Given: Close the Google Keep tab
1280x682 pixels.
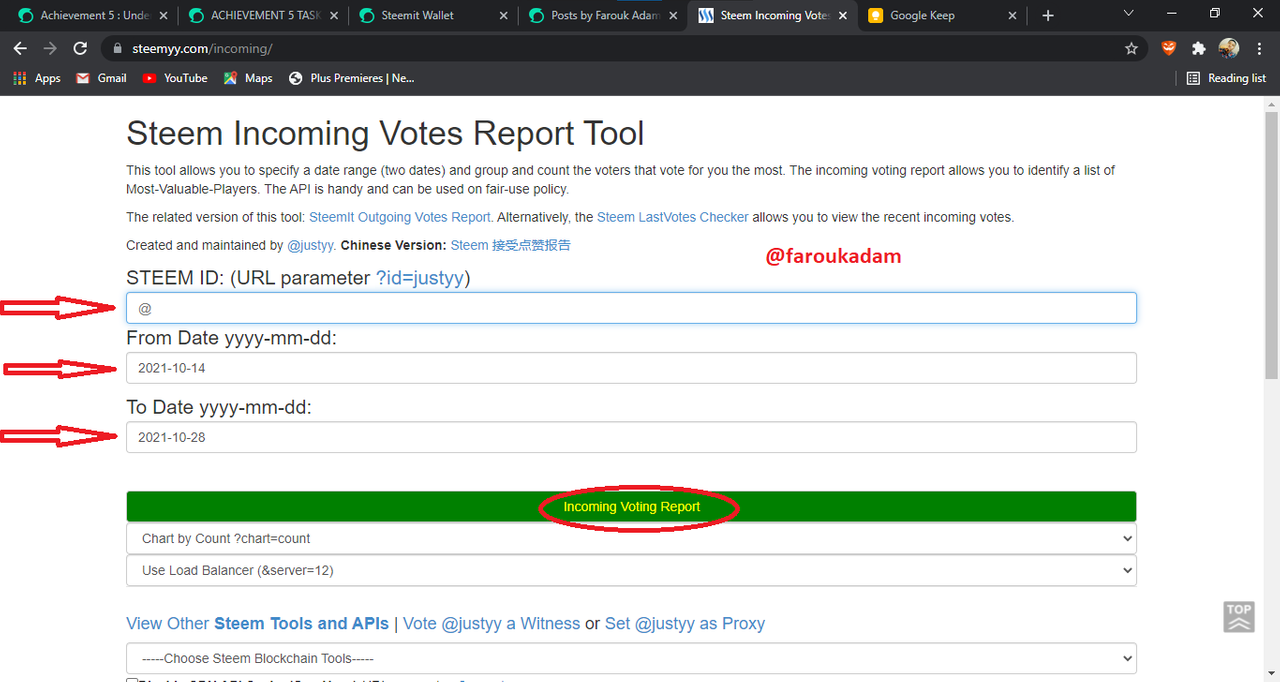Looking at the screenshot, I should (1012, 16).
